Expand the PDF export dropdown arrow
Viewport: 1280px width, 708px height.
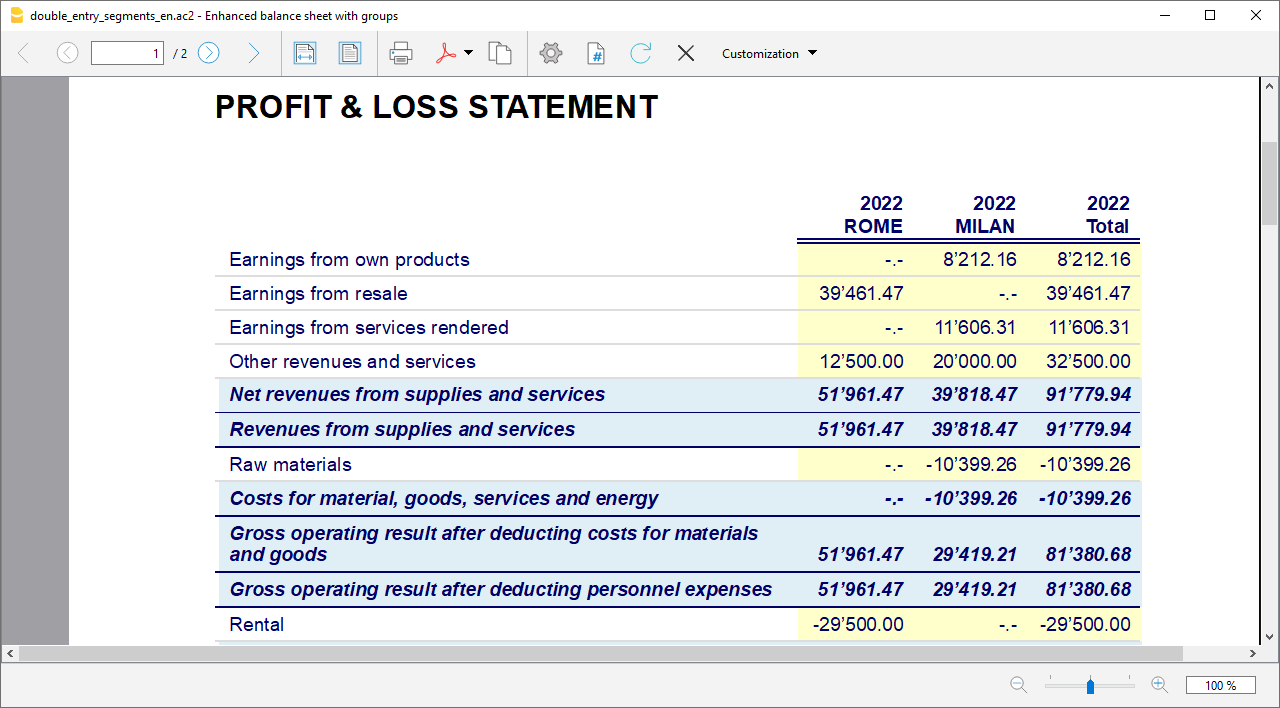(469, 54)
